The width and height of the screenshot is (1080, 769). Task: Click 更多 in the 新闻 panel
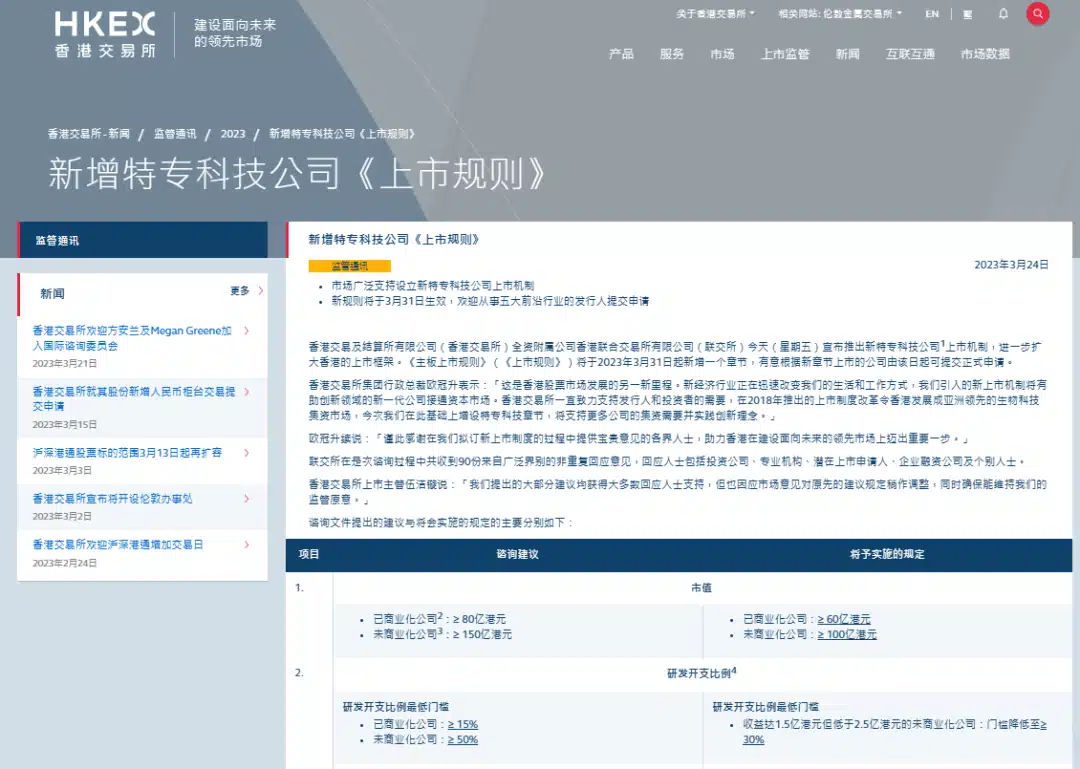(x=240, y=291)
